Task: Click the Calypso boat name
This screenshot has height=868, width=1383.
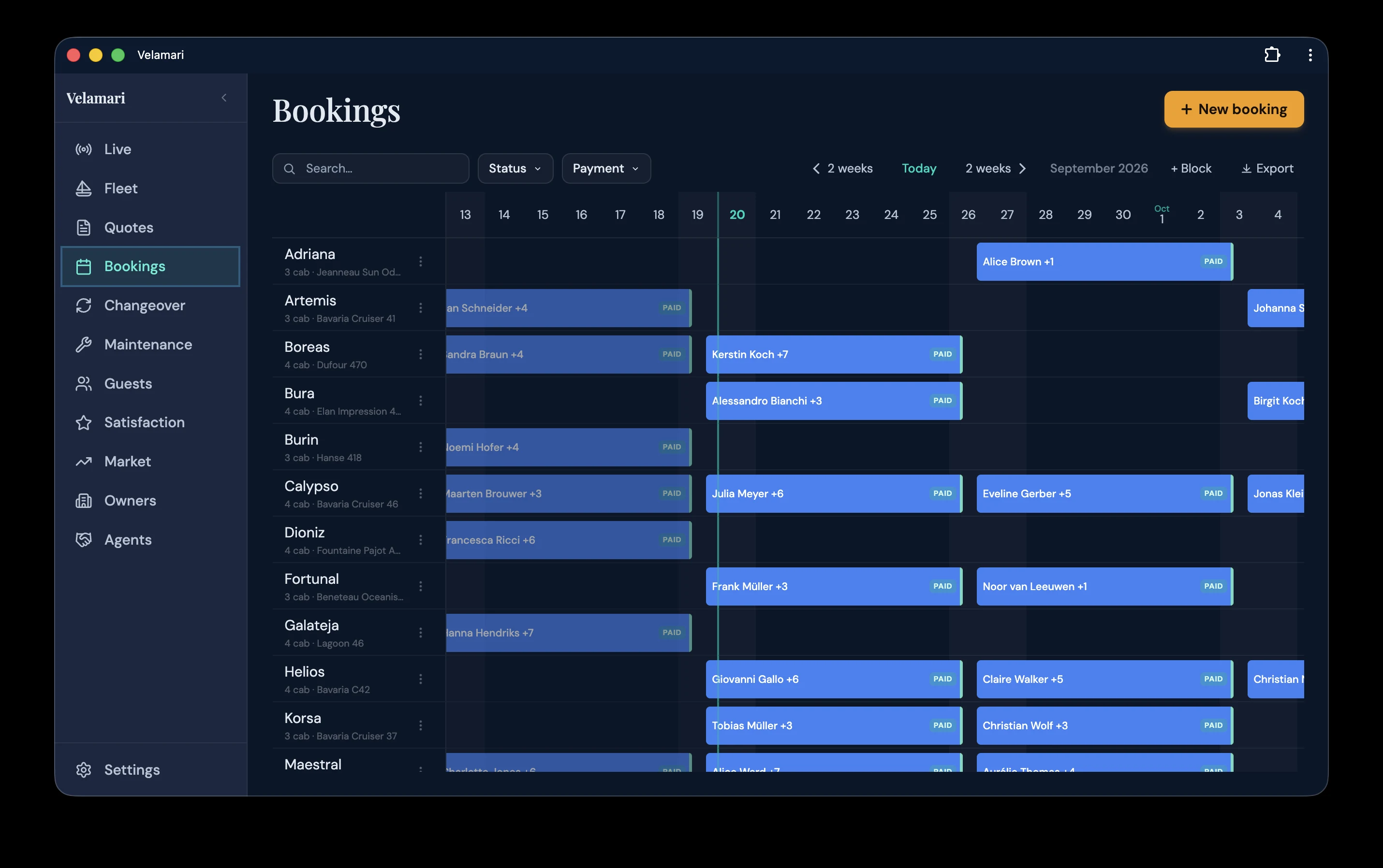Action: [311, 486]
